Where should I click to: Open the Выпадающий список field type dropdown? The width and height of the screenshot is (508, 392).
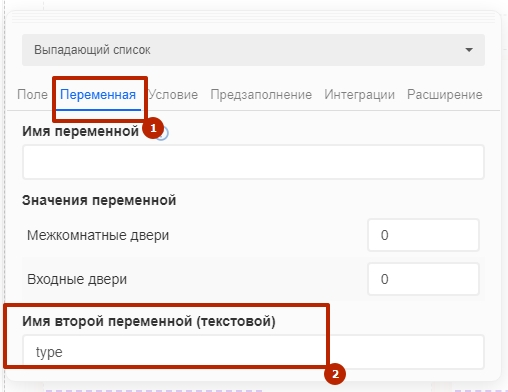pyautogui.click(x=253, y=50)
